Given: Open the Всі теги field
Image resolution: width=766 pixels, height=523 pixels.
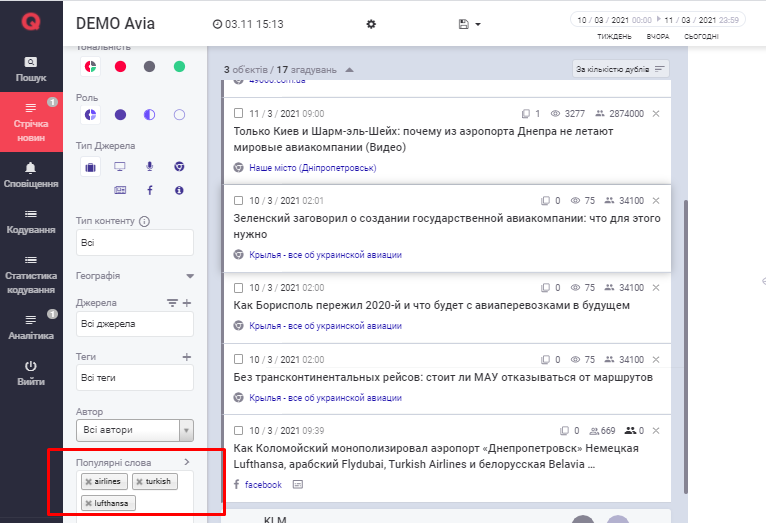Looking at the screenshot, I should 135,377.
